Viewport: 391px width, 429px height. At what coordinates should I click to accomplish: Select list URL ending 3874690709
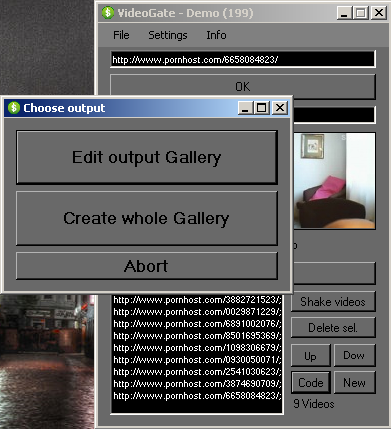(x=197, y=384)
